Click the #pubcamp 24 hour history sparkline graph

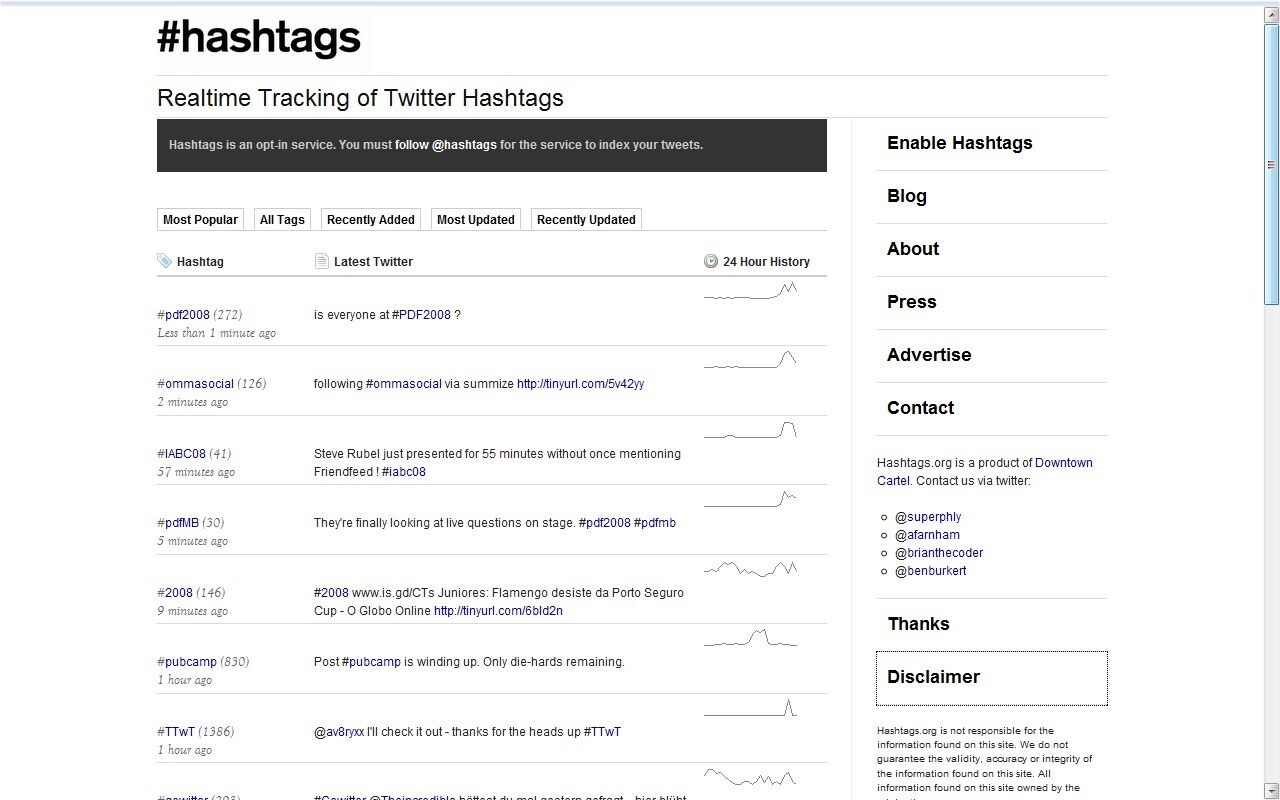750,637
